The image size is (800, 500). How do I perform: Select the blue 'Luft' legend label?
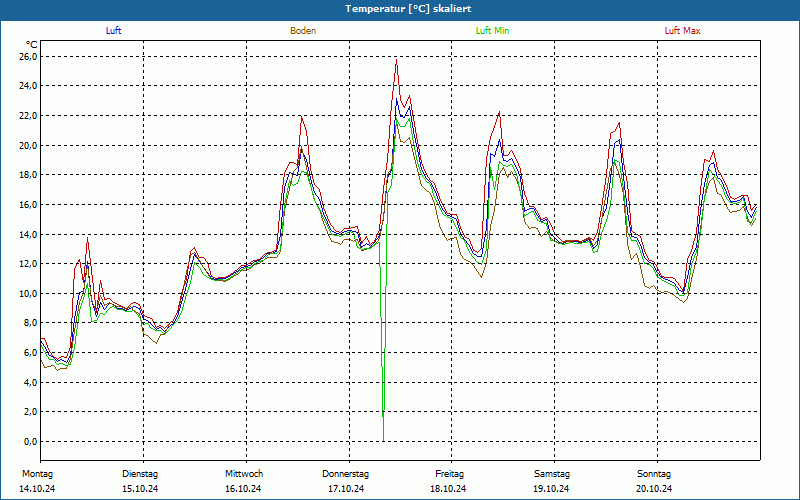[x=113, y=31]
